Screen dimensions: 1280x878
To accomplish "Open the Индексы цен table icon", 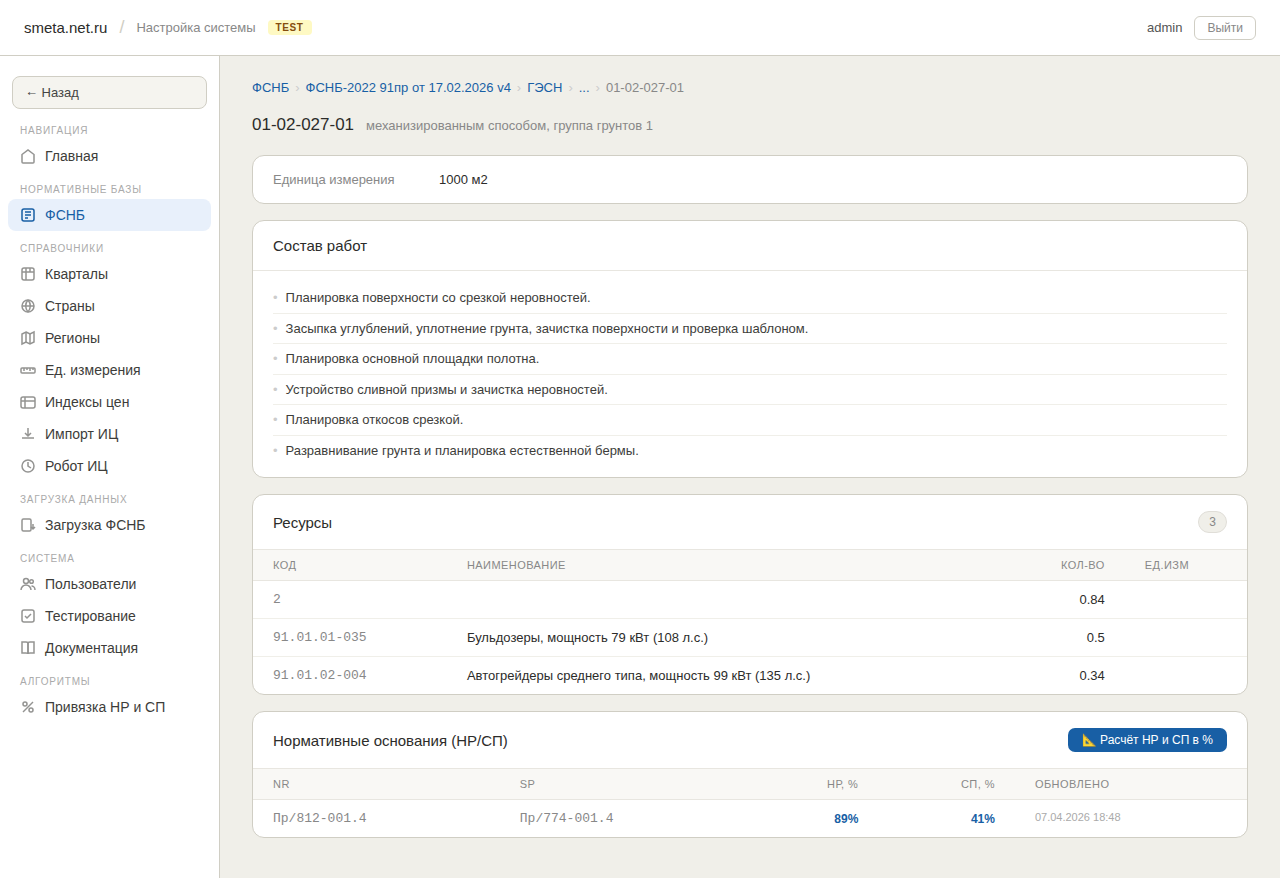I will coord(28,401).
